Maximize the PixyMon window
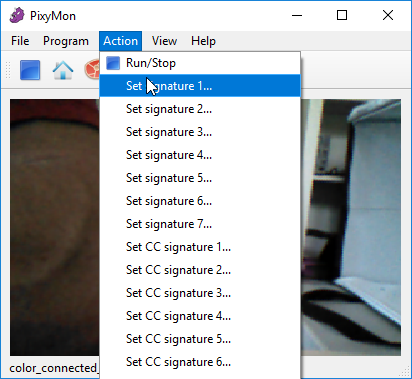 [342, 15]
